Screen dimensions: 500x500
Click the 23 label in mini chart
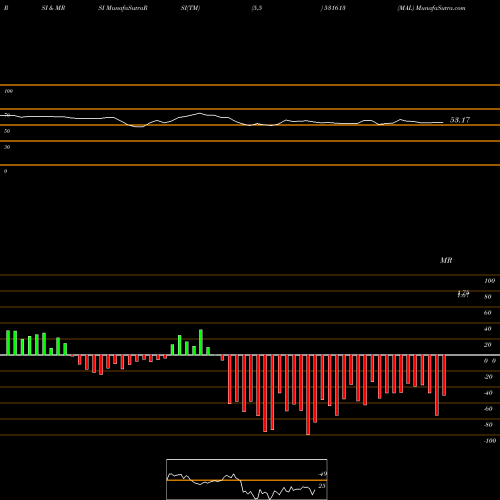point(322,486)
